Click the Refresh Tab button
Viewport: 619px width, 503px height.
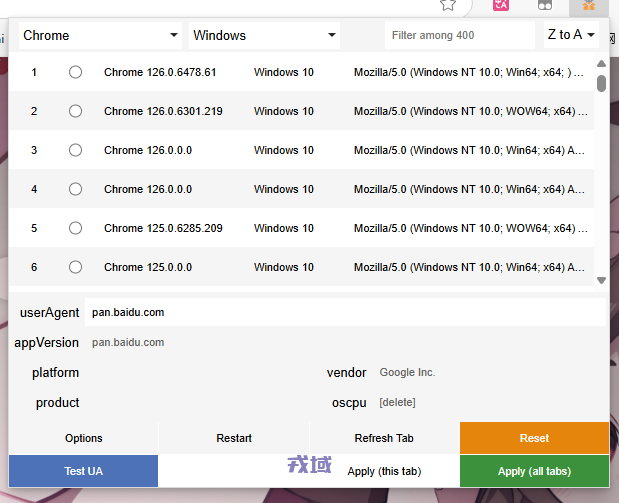point(384,438)
